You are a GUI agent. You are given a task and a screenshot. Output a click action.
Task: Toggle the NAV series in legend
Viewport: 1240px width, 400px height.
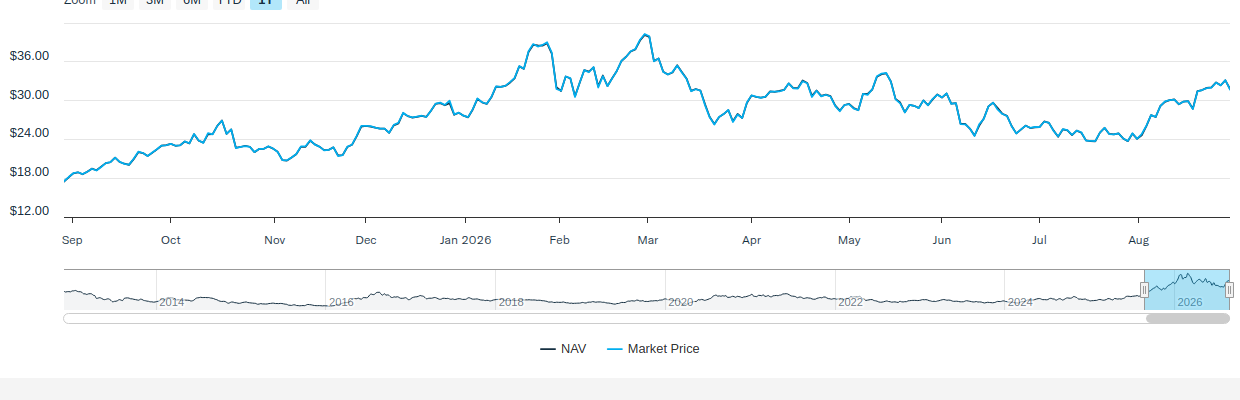click(563, 349)
